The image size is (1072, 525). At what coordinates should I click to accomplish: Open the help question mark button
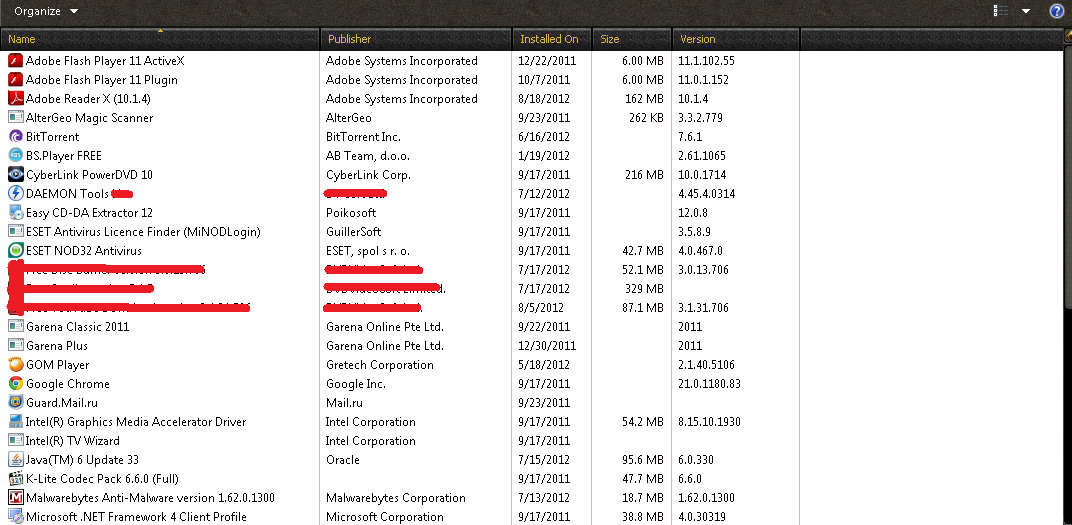coord(1057,11)
